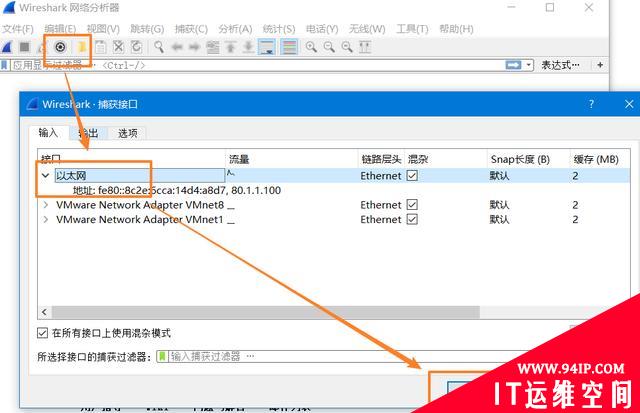This screenshot has width=640, height=413.
Task: Toggle packet colorize rules icon
Action: (289, 47)
